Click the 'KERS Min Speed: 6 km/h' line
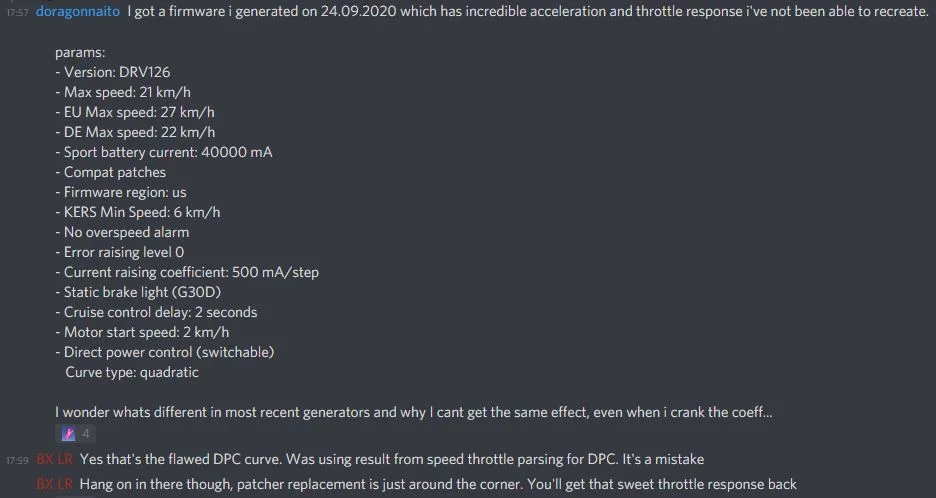936x498 pixels. 137,212
